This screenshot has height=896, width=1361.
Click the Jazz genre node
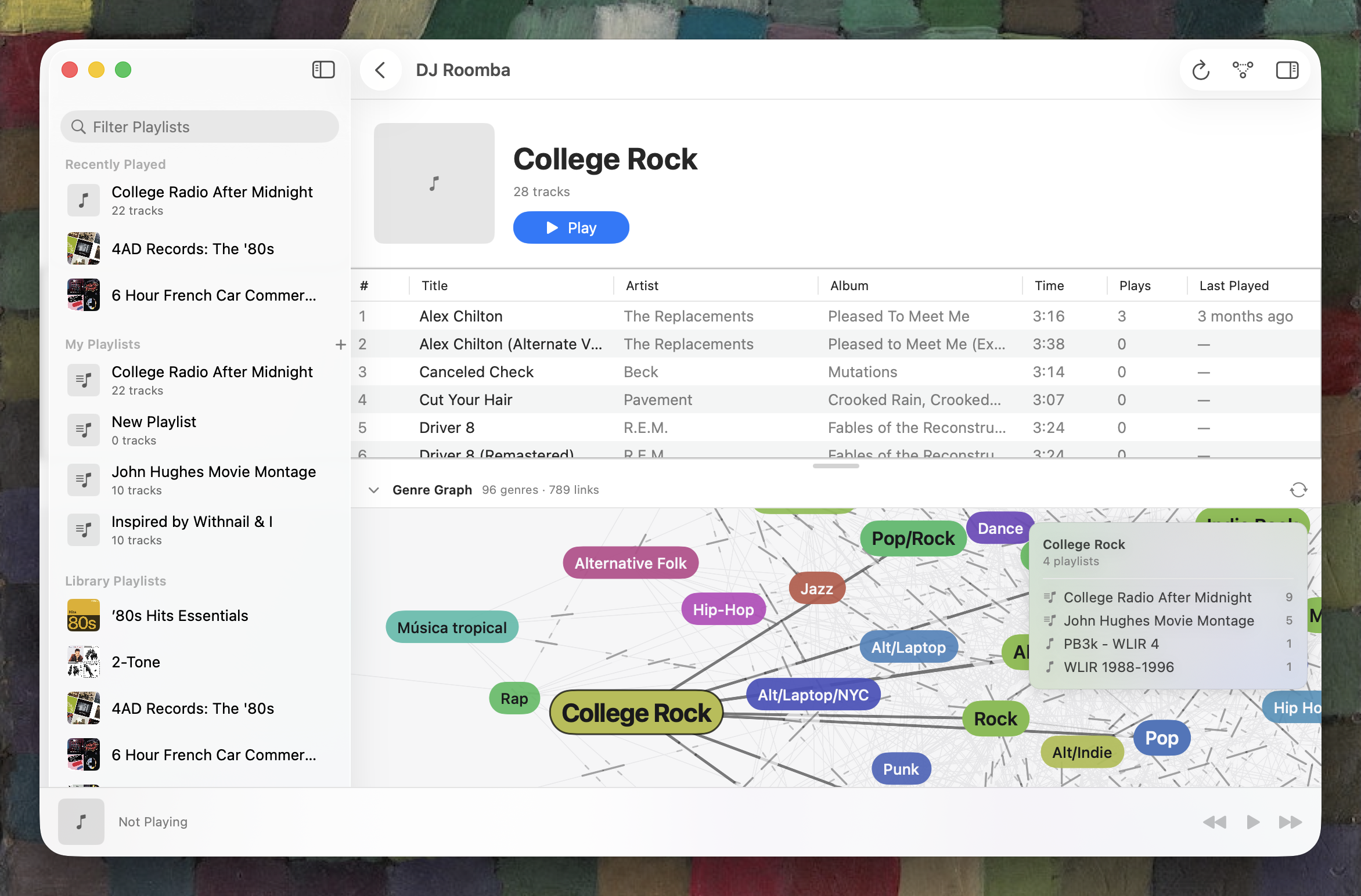pos(816,588)
